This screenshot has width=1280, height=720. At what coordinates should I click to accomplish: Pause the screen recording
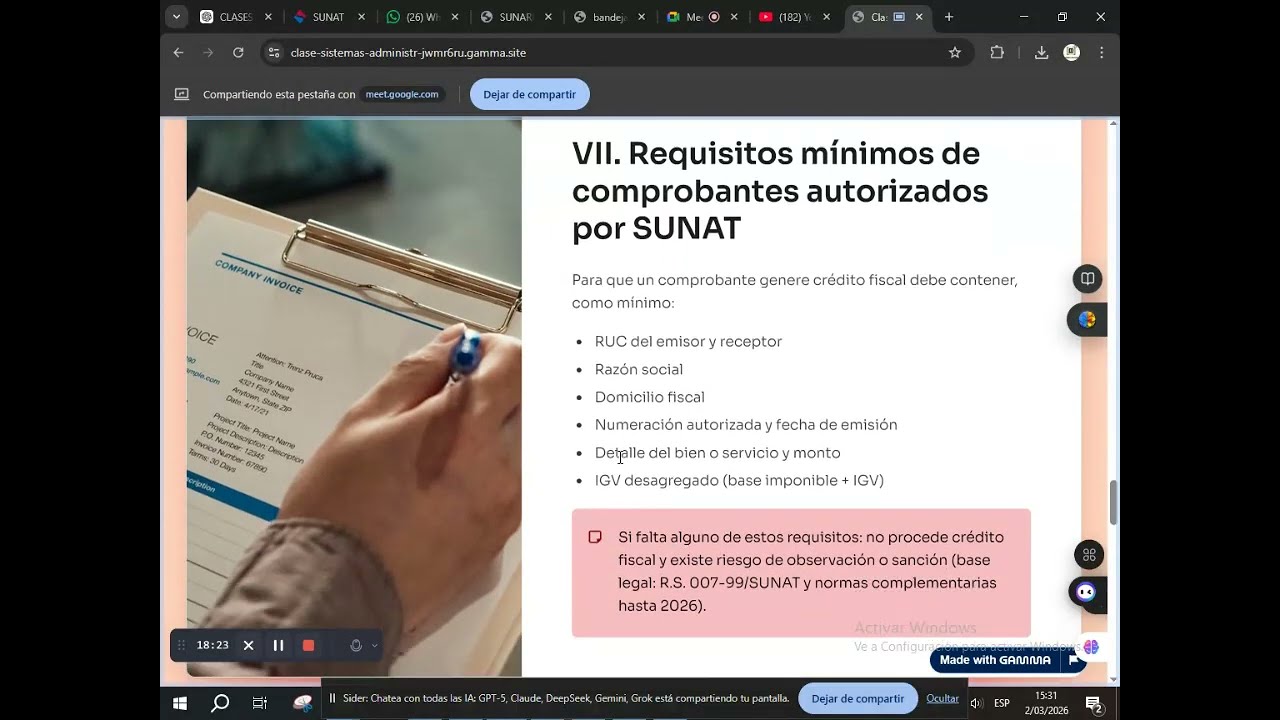coord(278,645)
